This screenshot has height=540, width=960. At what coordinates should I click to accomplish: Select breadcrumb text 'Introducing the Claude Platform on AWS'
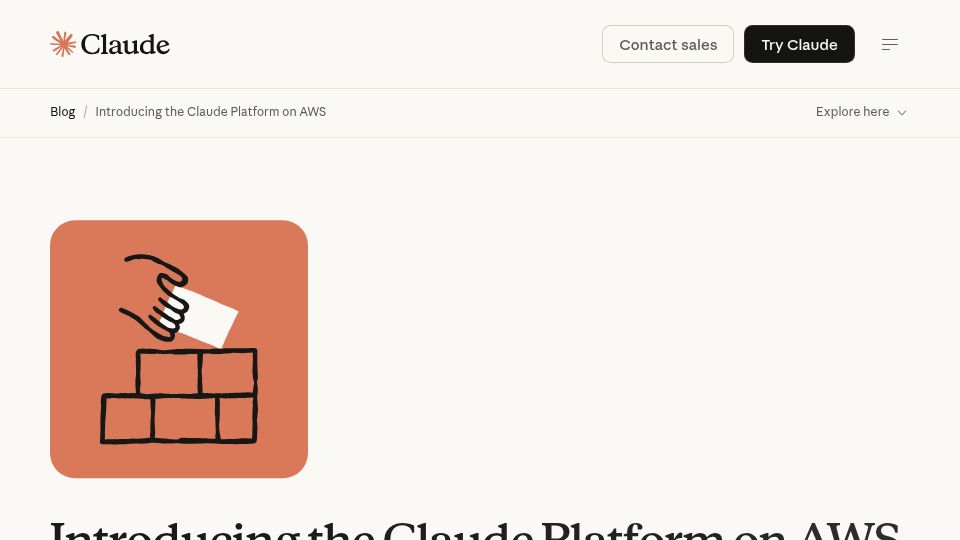click(211, 112)
